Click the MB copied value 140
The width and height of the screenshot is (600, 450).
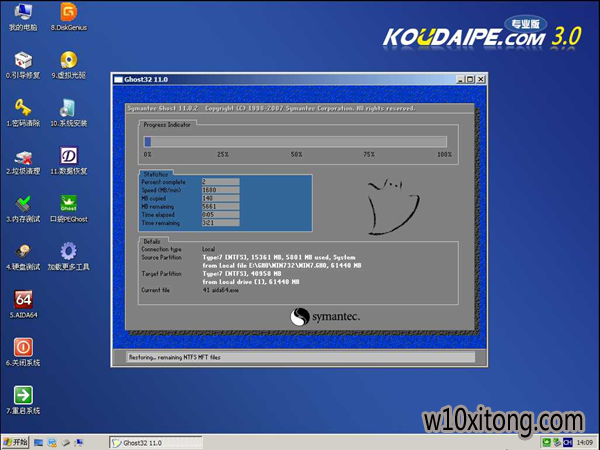pos(220,198)
